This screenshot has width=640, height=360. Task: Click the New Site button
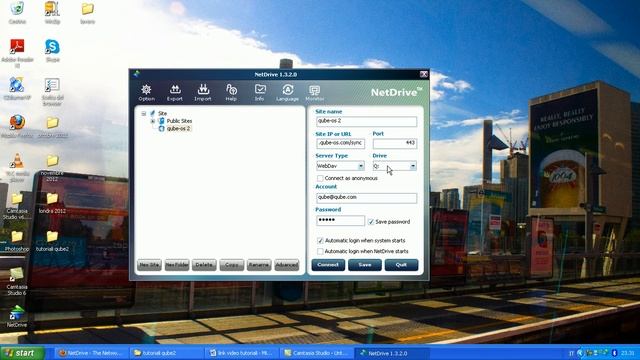tap(149, 265)
